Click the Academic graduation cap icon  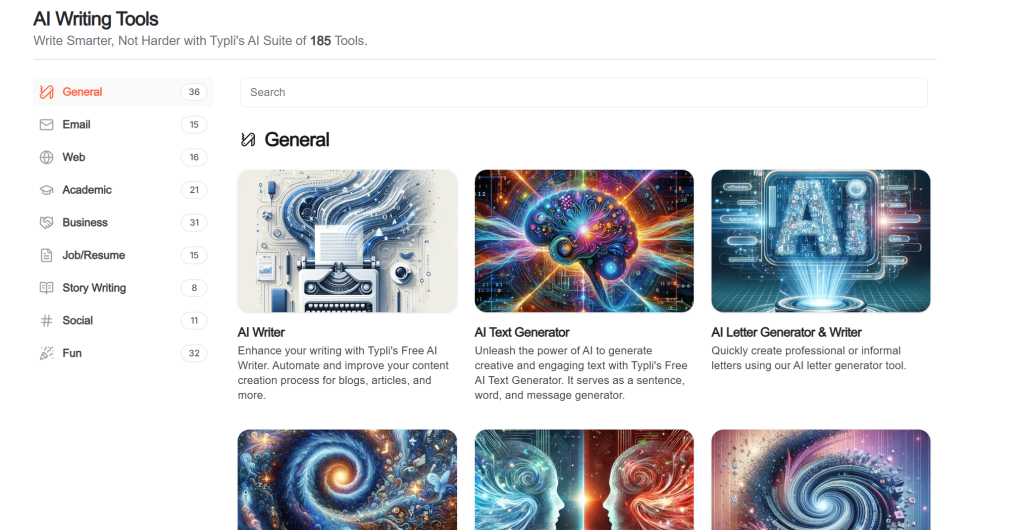pos(46,190)
